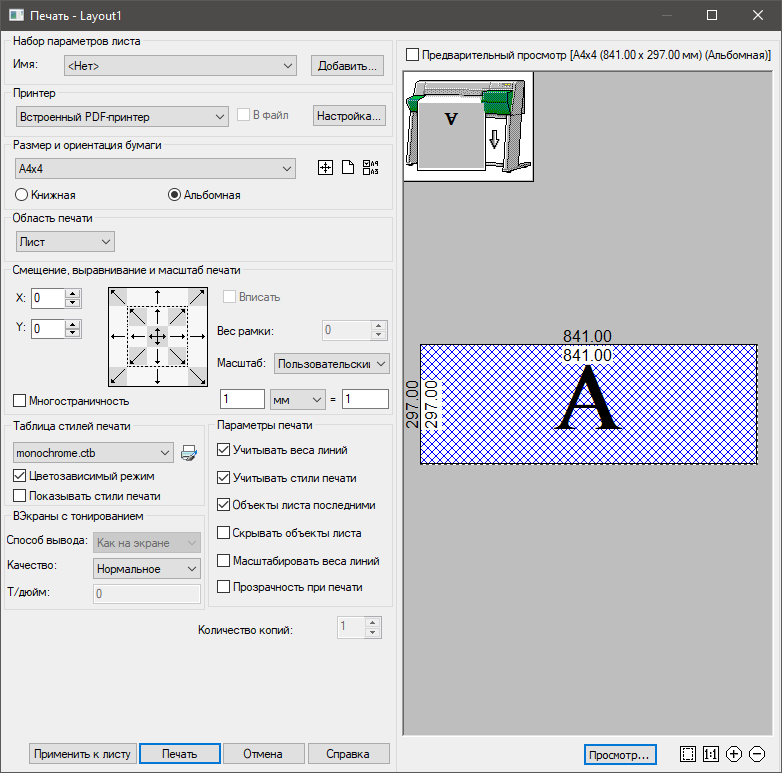This screenshot has height=773, width=782.
Task: Click the paper format checklist icon
Action: pyautogui.click(x=371, y=168)
